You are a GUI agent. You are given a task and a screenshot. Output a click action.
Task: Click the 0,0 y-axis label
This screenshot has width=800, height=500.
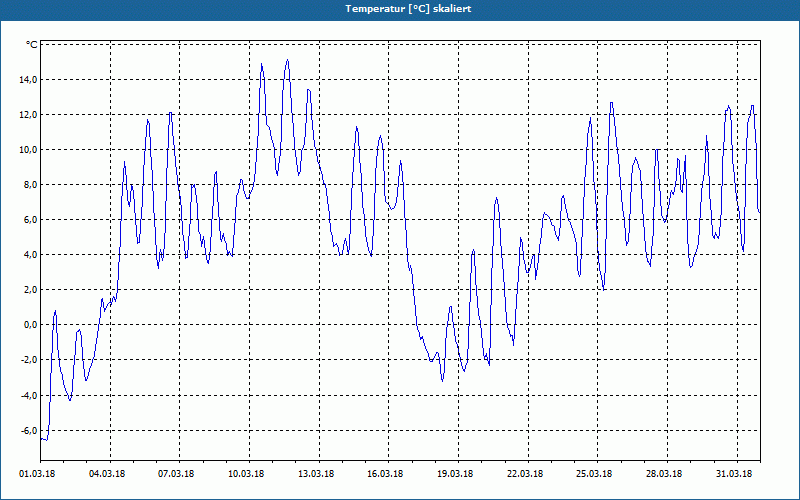(x=30, y=325)
